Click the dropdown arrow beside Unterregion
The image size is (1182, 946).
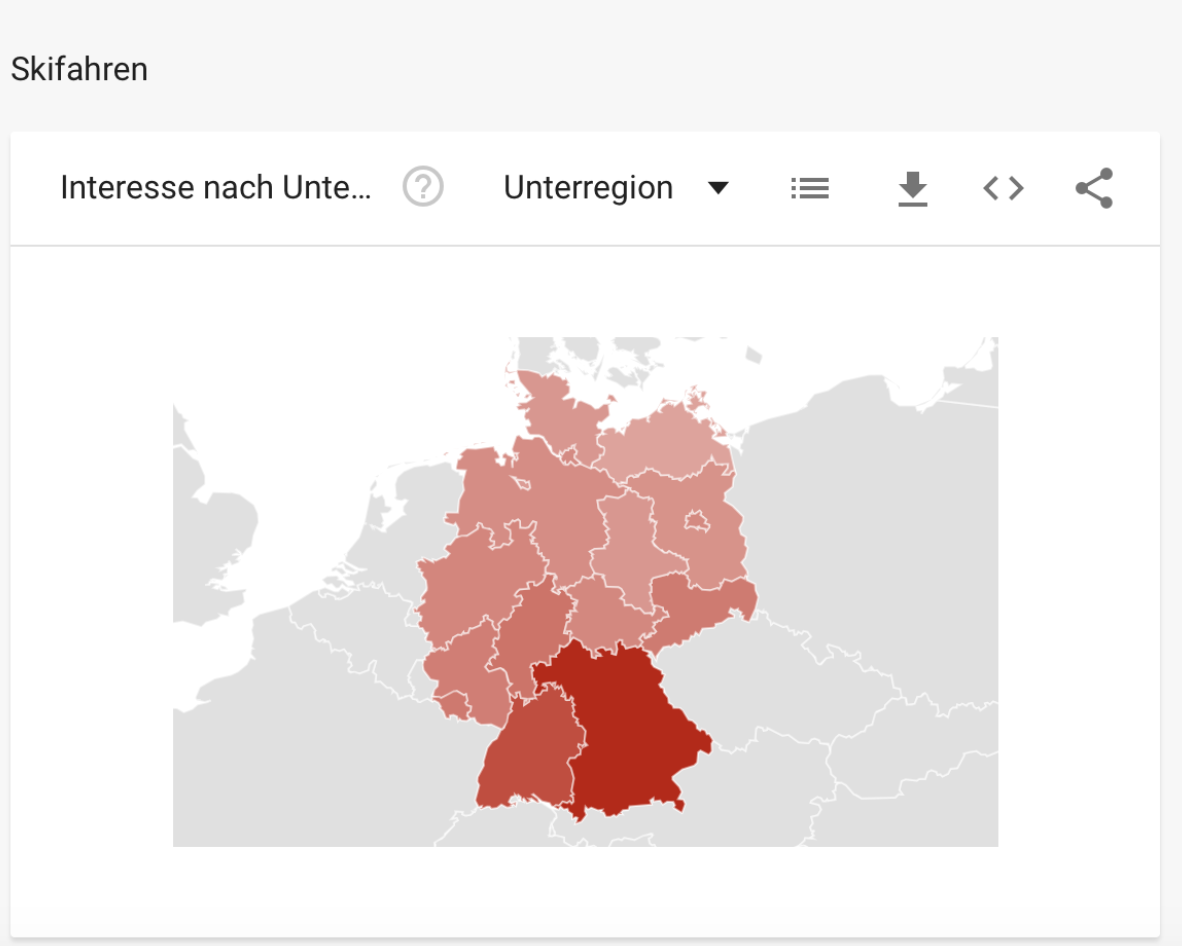click(718, 188)
